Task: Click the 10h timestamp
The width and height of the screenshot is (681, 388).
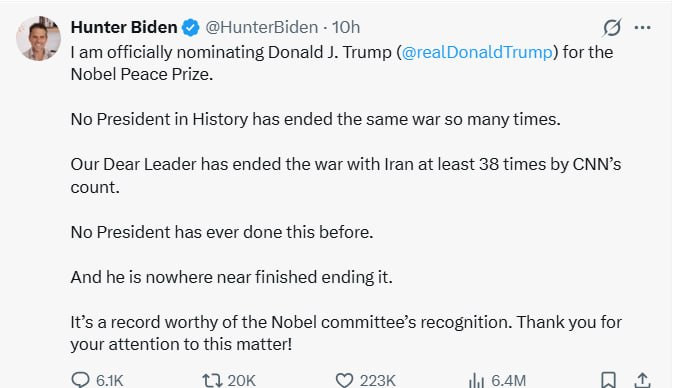Action: coord(346,27)
